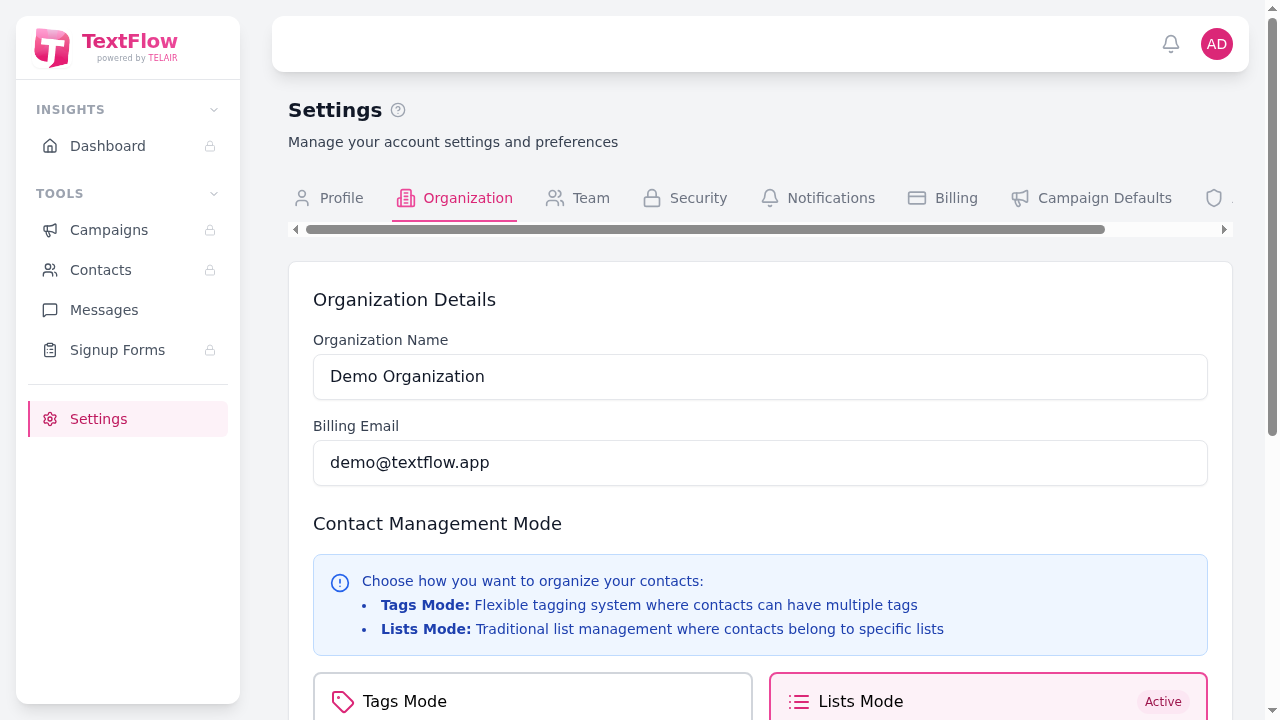The width and height of the screenshot is (1280, 720).
Task: Collapse the INSIGHTS section
Action: 213,109
